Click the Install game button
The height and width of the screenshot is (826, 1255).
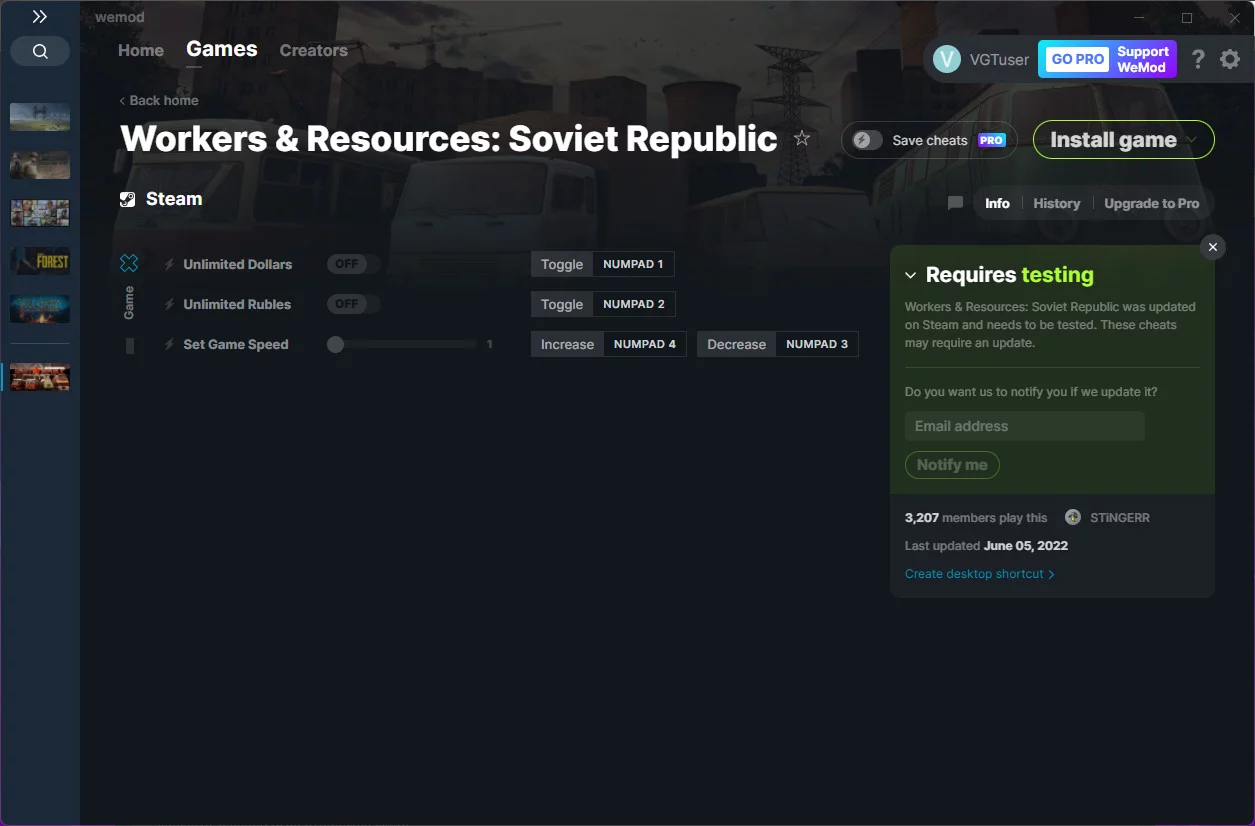1124,140
